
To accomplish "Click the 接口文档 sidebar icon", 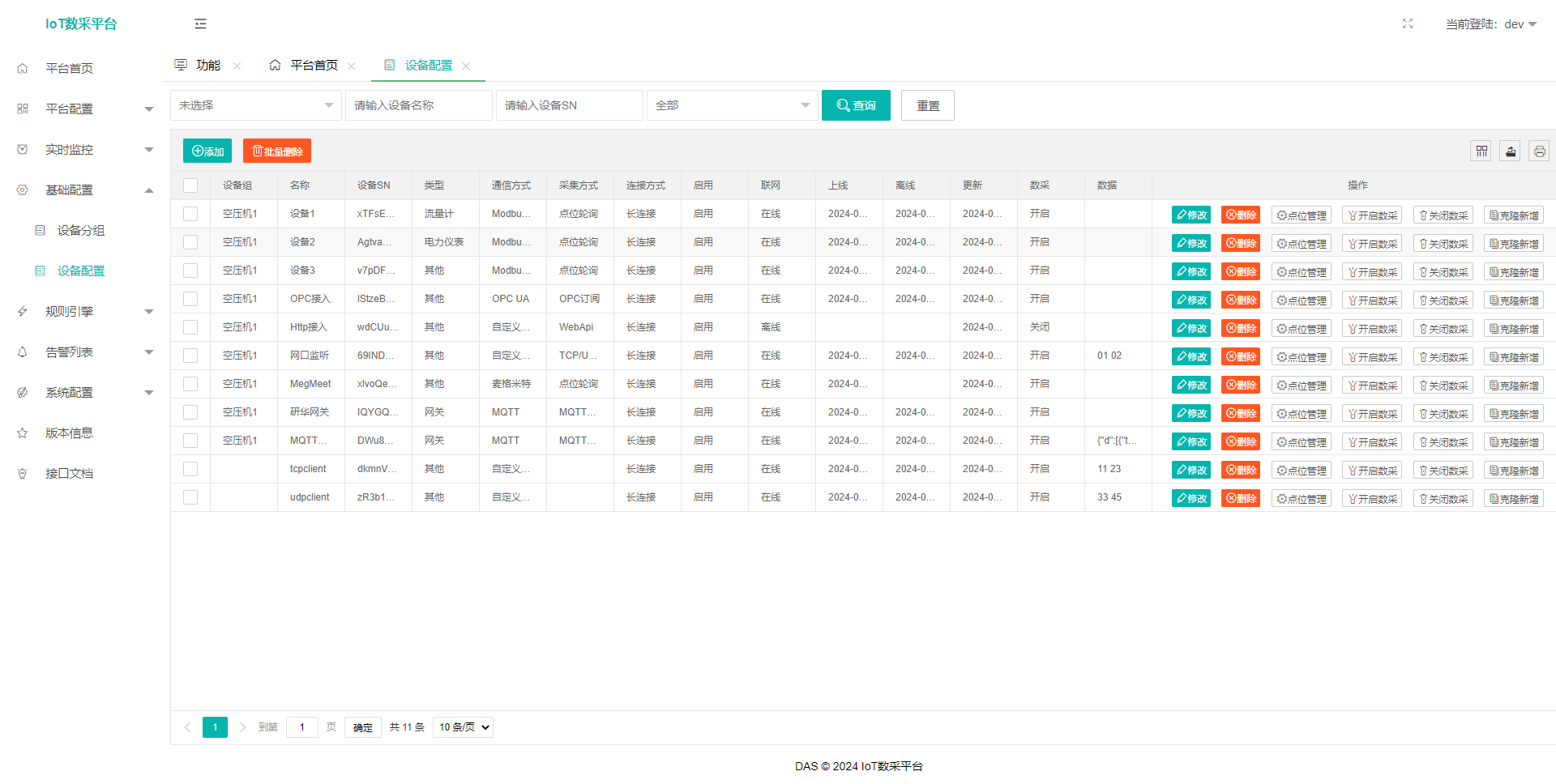I will click(x=23, y=474).
